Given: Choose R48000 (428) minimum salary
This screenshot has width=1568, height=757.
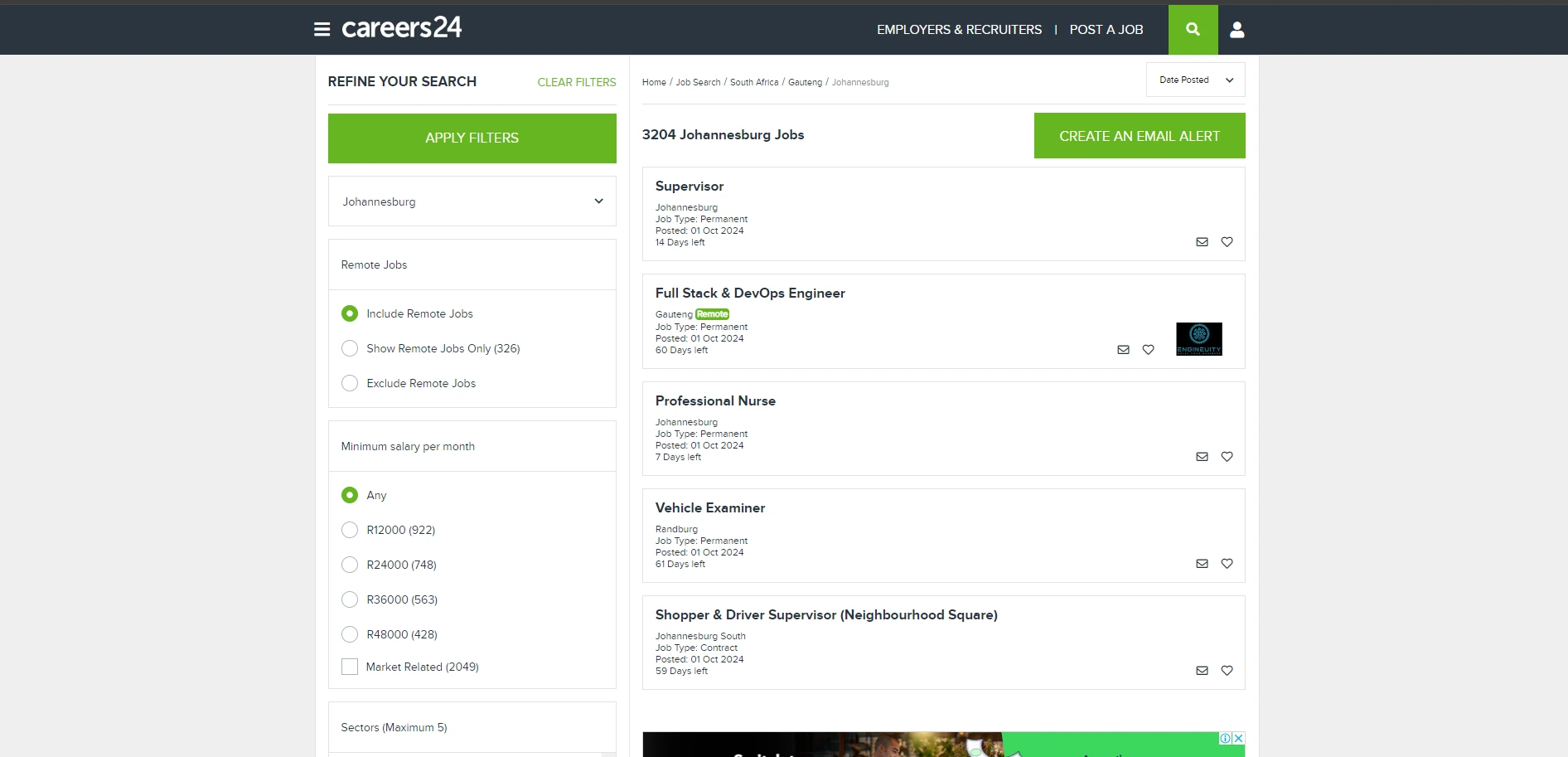Looking at the screenshot, I should coord(350,634).
